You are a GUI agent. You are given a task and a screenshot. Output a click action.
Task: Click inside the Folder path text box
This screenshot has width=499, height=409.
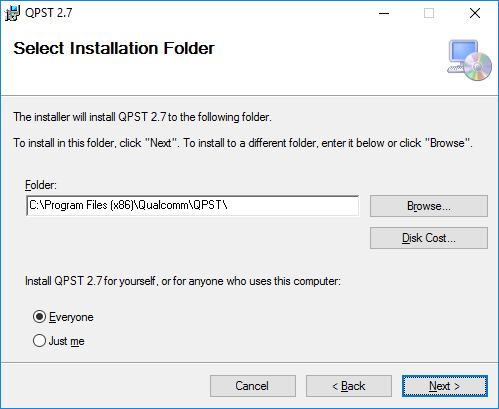[x=193, y=206]
